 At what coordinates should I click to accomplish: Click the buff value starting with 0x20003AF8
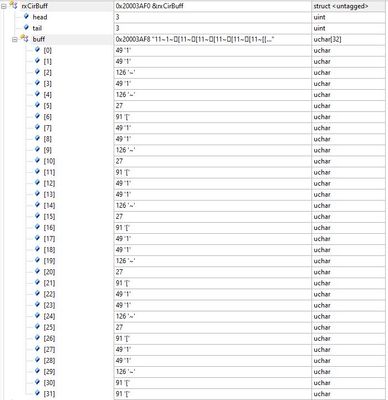tap(195, 39)
